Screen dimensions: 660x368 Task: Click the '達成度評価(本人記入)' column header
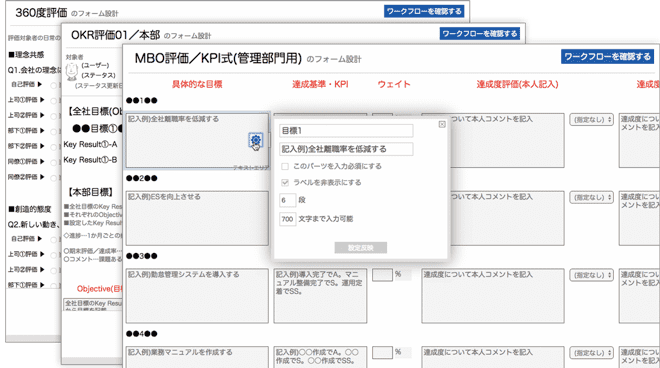pyautogui.click(x=517, y=84)
